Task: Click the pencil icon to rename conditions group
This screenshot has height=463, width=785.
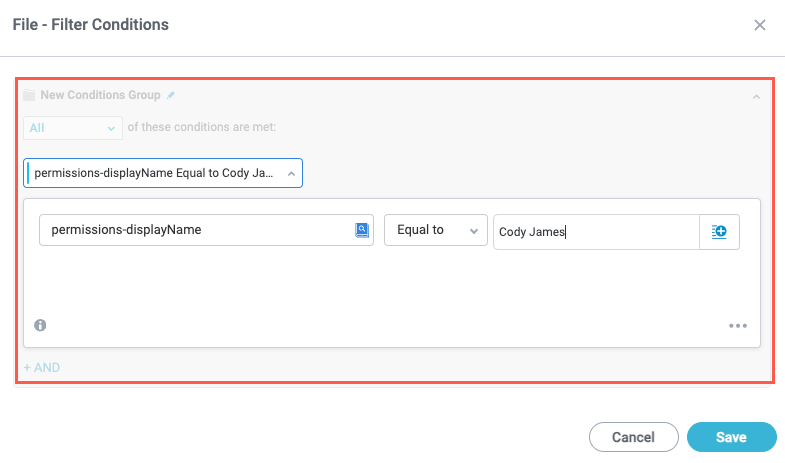Action: (171, 95)
